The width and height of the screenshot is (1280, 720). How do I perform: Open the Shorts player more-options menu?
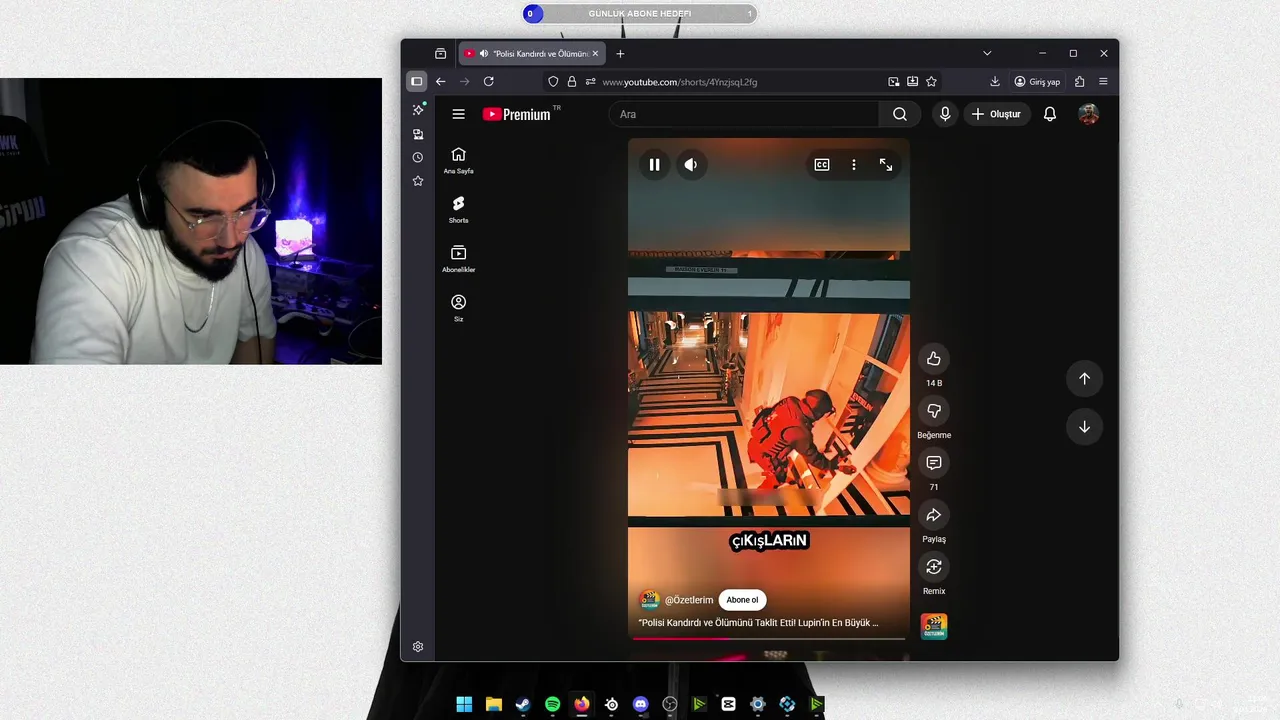point(854,165)
